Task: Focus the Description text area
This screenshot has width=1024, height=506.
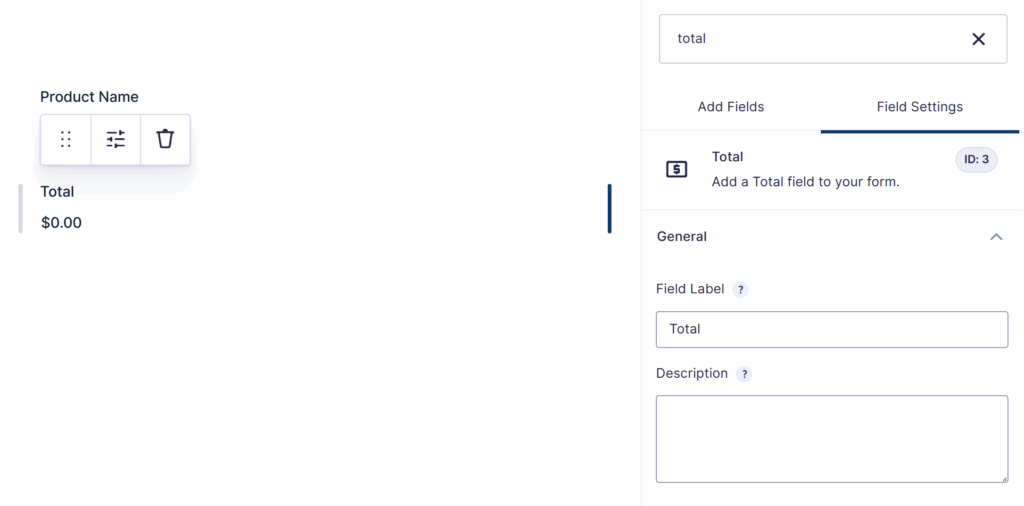Action: coord(832,439)
